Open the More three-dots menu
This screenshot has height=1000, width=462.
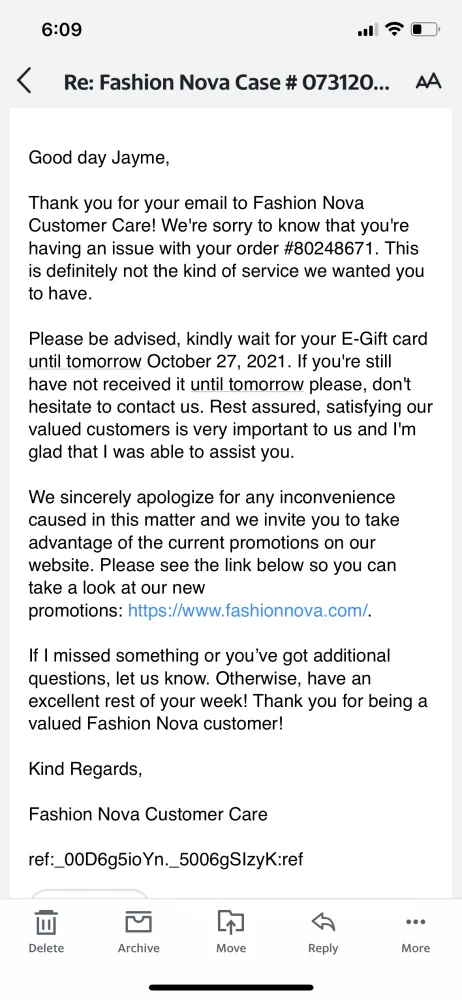415,922
